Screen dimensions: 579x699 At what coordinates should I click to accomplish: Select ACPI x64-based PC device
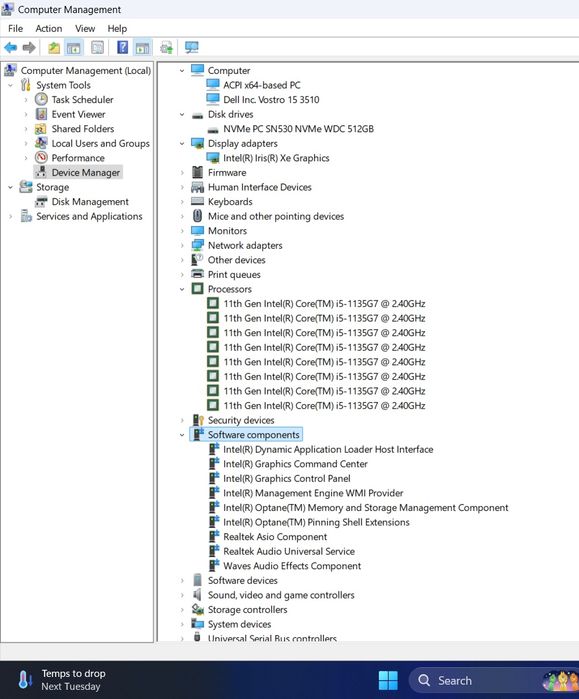262,85
